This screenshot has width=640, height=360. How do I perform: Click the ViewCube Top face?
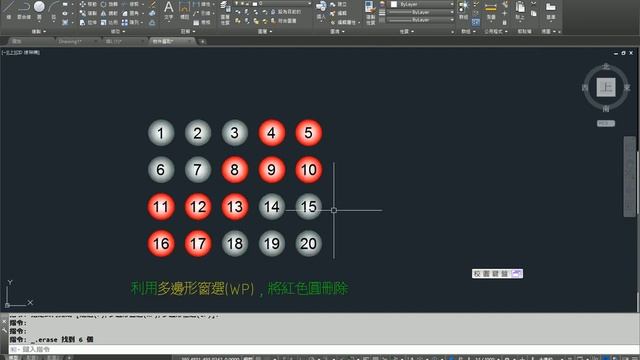[x=606, y=87]
